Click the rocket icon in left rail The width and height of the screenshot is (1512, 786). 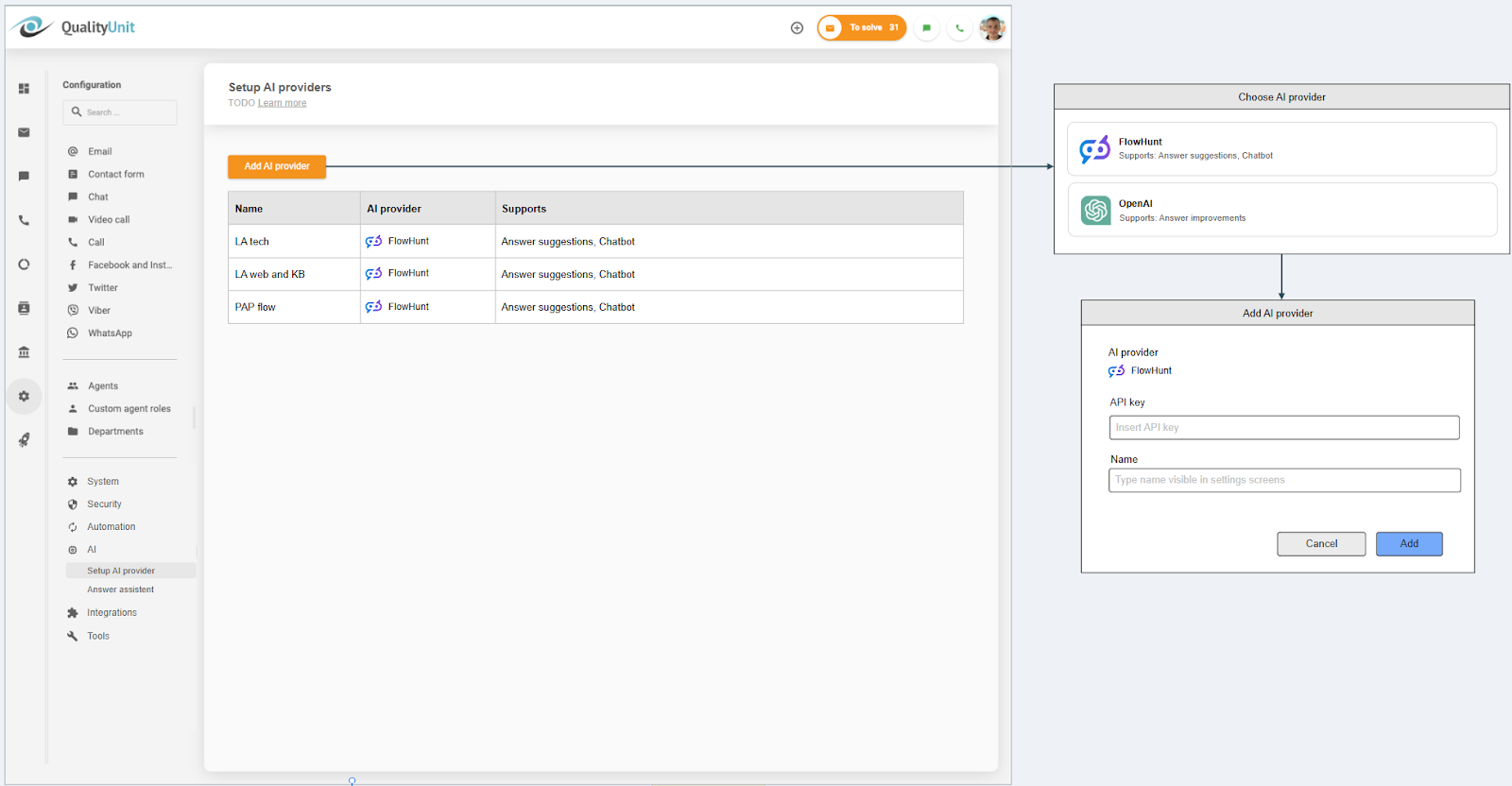coord(24,440)
